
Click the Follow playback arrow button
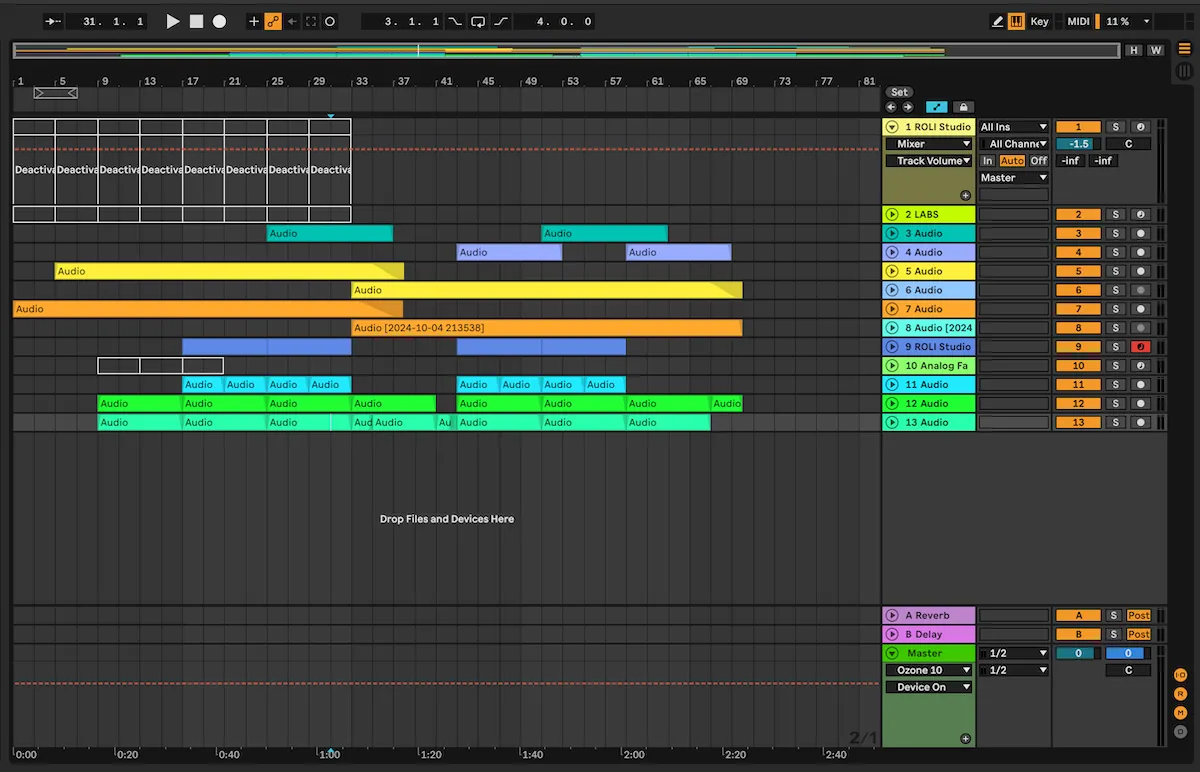point(54,21)
